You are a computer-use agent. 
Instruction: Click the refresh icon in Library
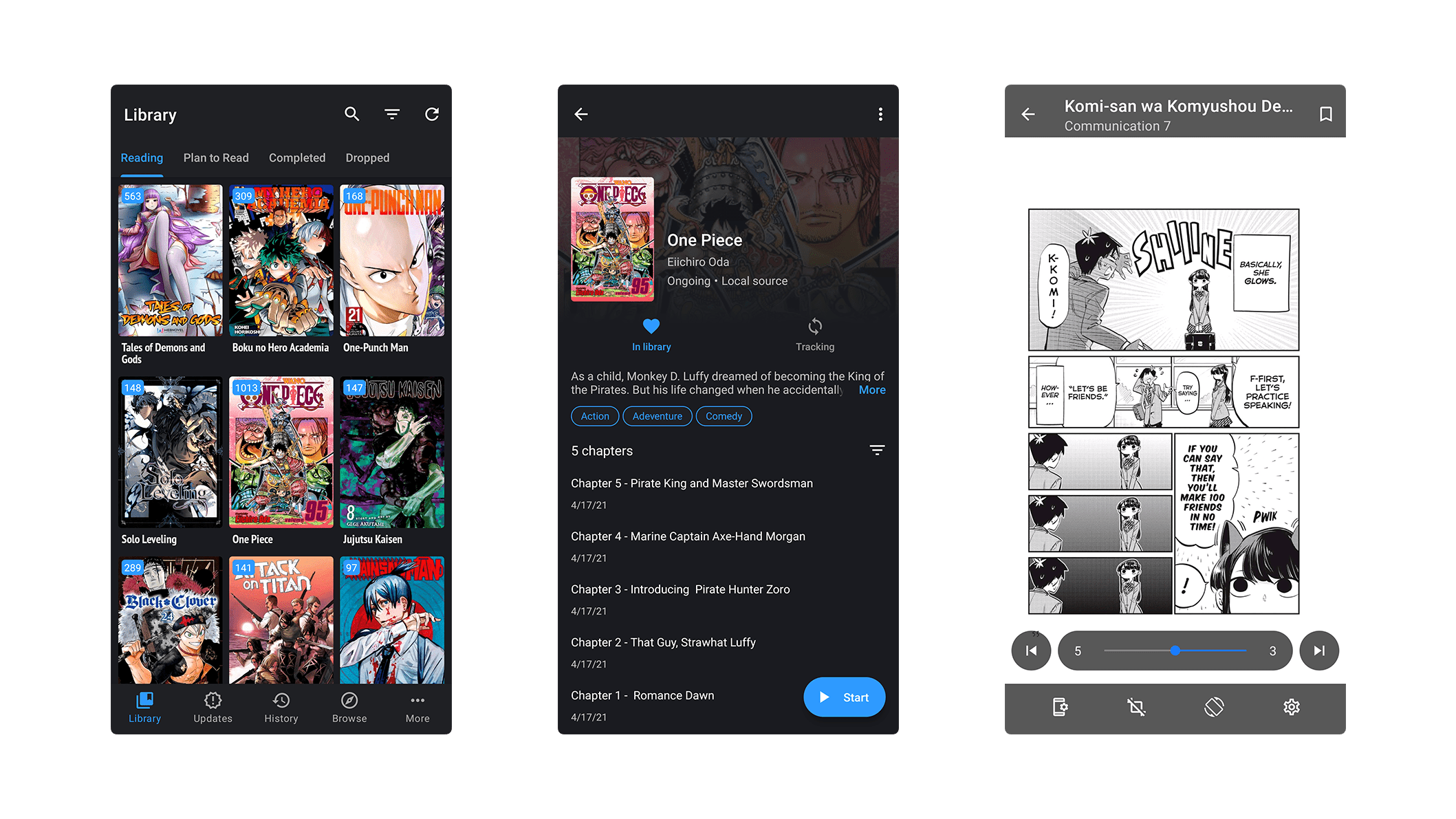(432, 114)
